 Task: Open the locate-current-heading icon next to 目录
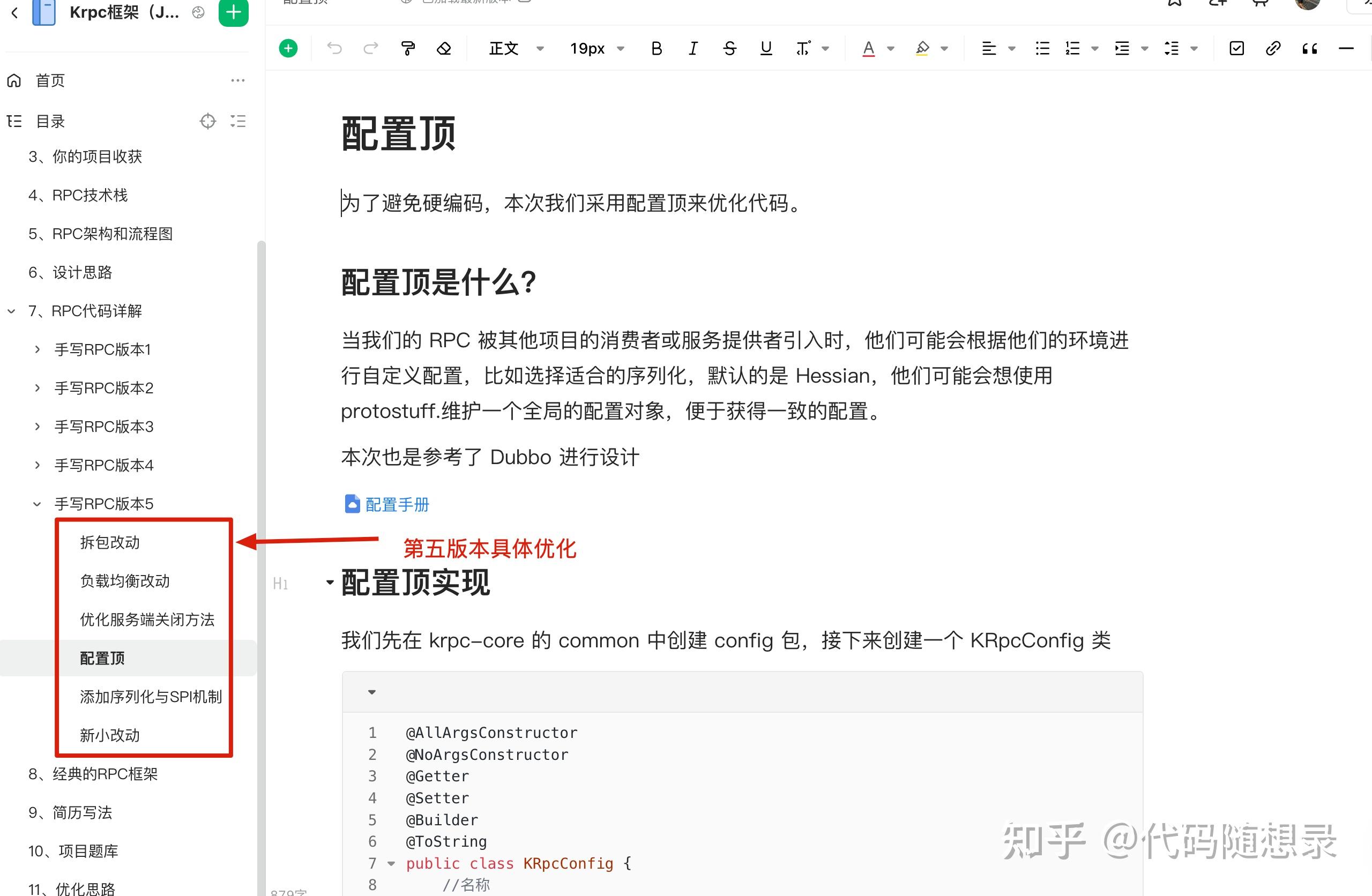pyautogui.click(x=207, y=121)
